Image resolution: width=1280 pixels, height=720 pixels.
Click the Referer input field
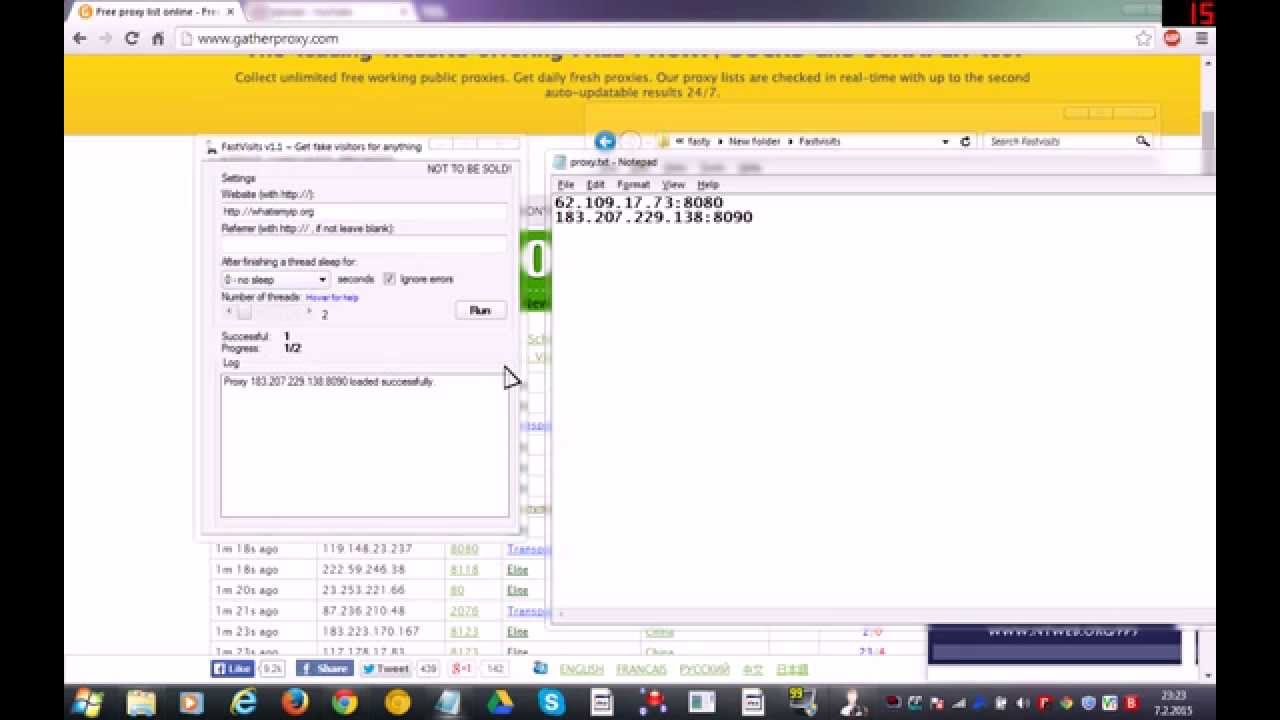[364, 245]
